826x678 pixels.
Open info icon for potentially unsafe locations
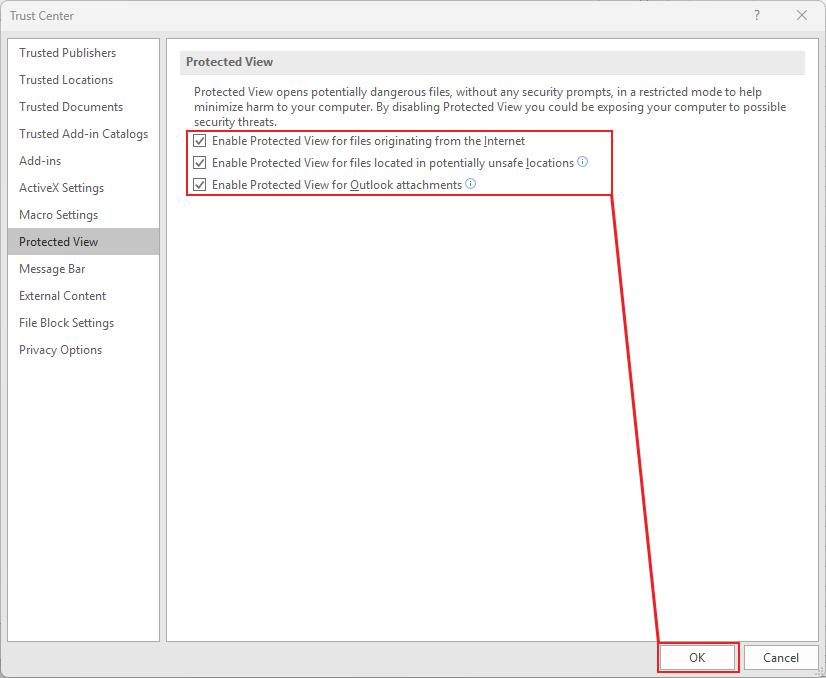(x=582, y=162)
